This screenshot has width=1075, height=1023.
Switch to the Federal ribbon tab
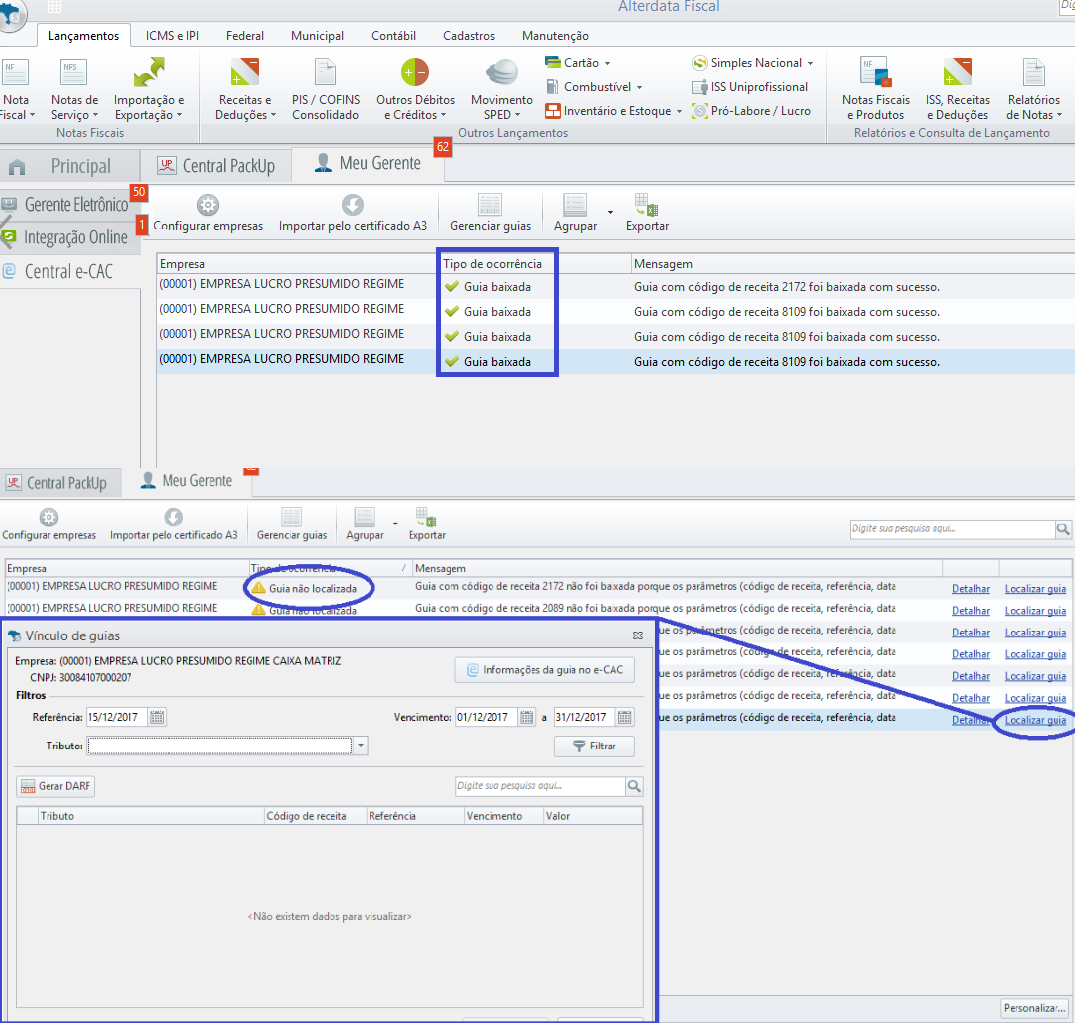(245, 36)
